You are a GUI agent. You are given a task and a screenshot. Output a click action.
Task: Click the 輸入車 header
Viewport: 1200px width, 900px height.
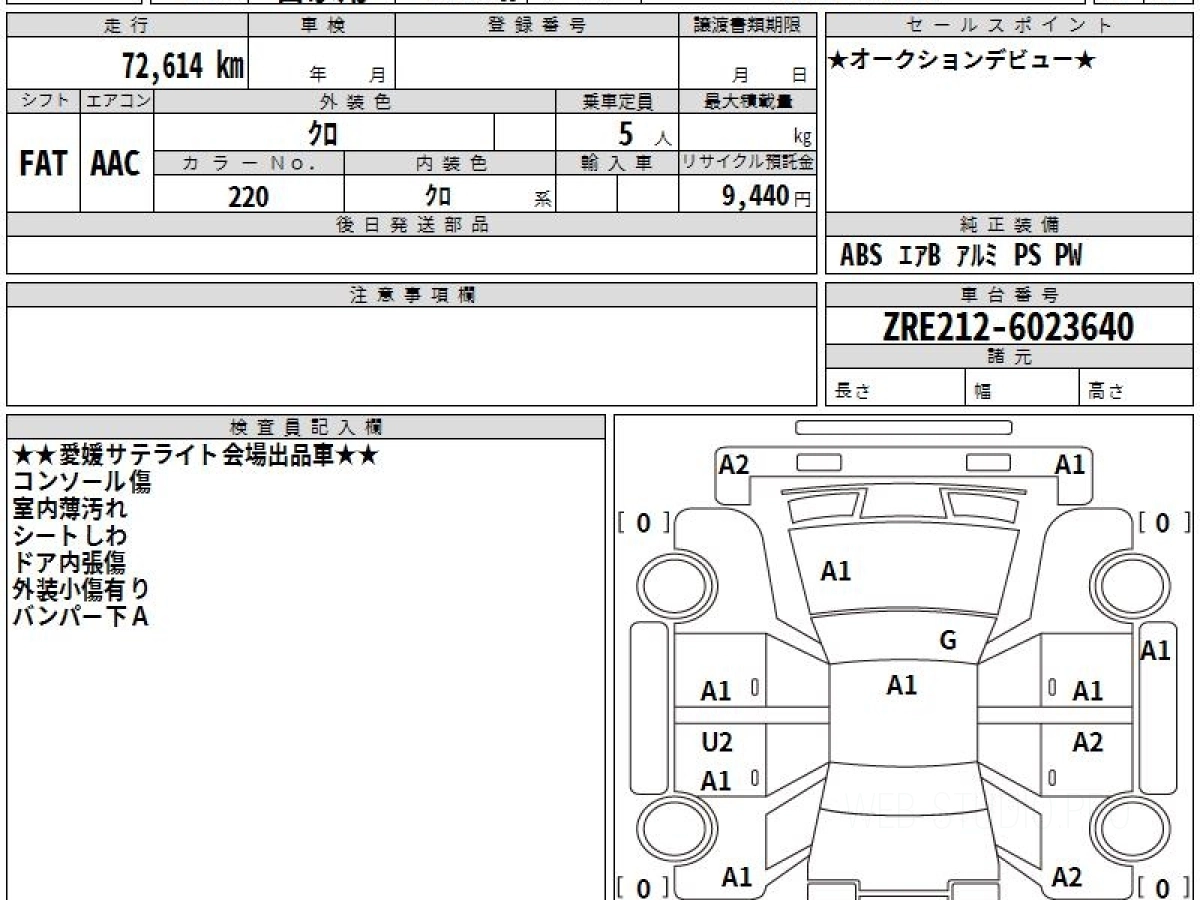pos(617,164)
